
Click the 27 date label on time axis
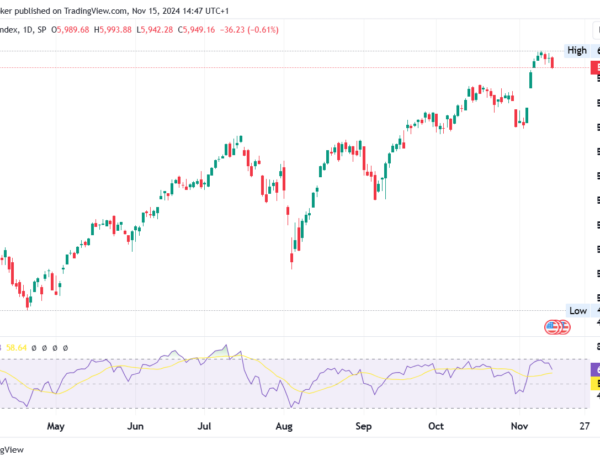coord(582,425)
